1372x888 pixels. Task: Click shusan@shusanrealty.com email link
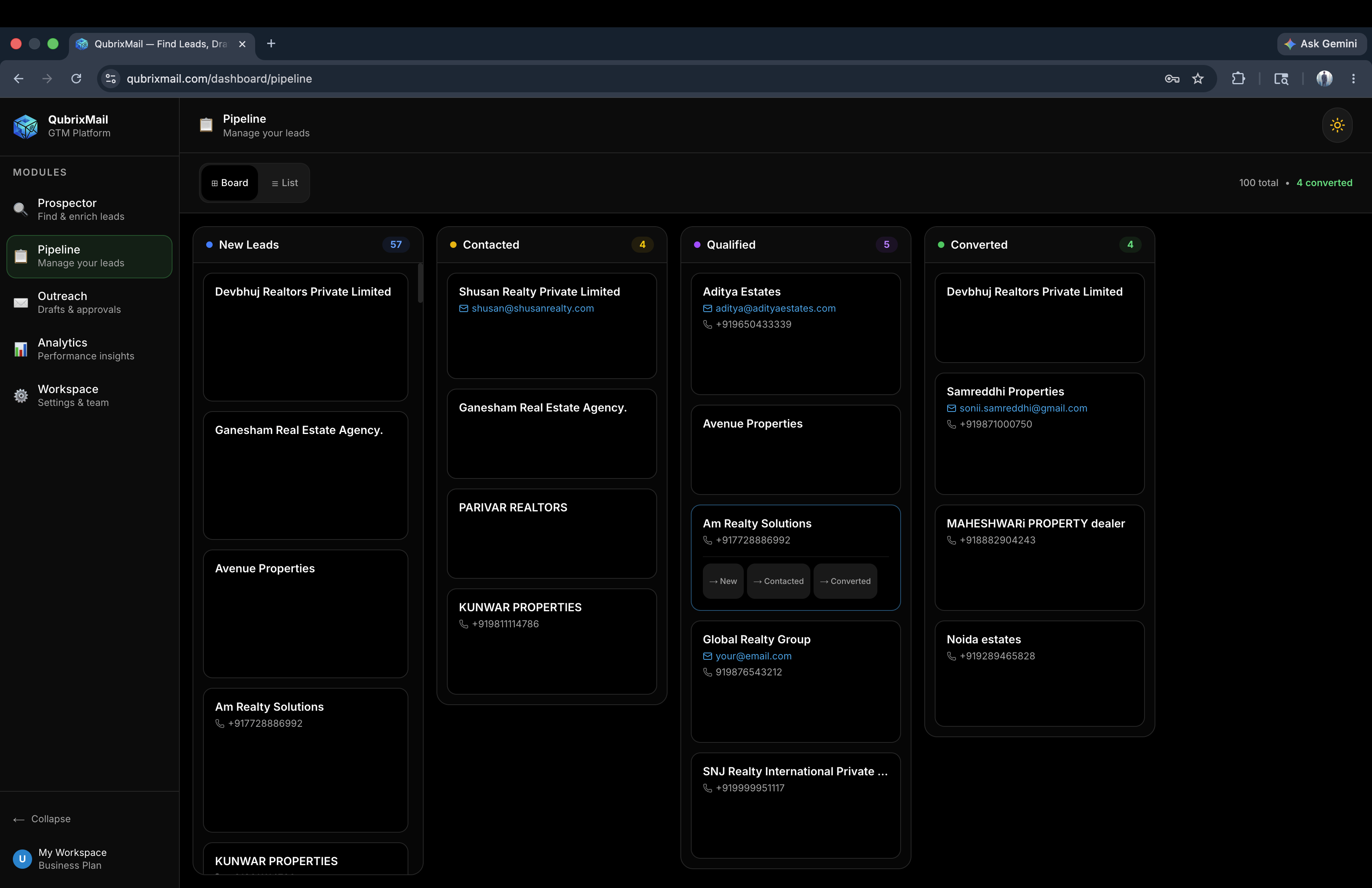point(533,308)
